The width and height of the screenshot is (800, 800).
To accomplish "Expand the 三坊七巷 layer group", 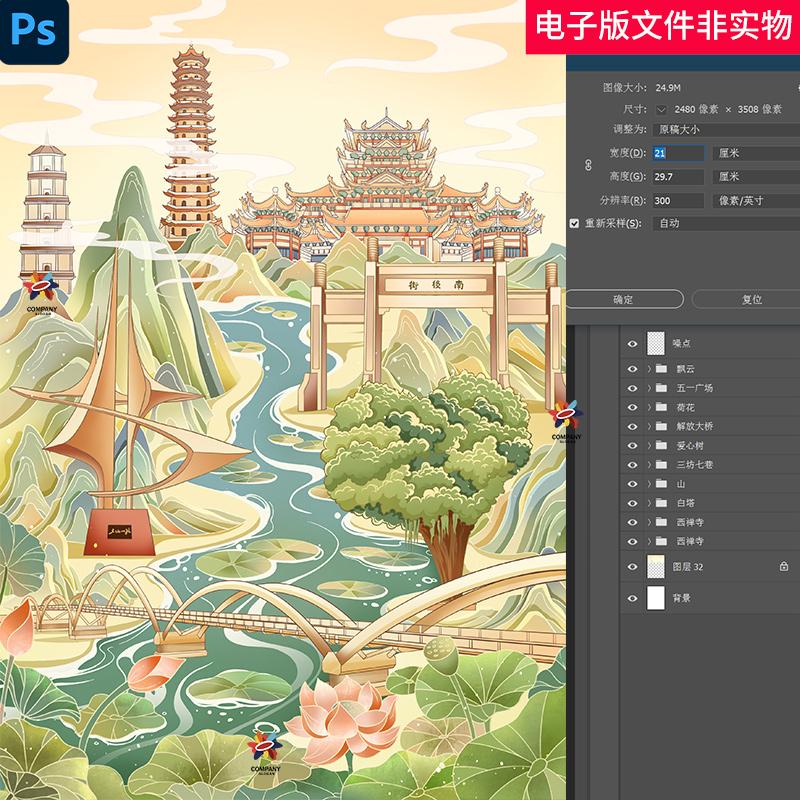I will coord(649,464).
